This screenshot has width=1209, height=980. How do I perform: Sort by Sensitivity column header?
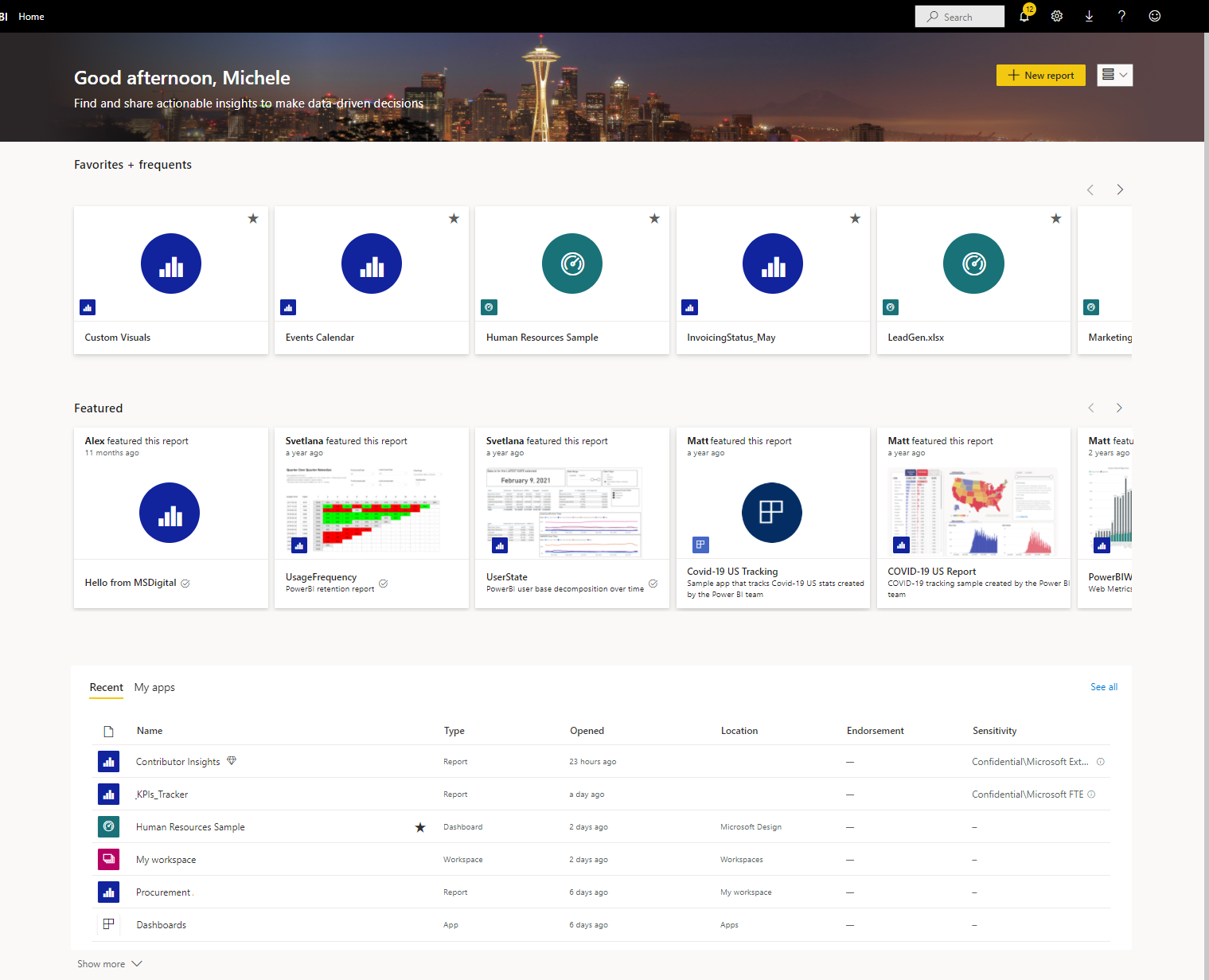pos(995,731)
